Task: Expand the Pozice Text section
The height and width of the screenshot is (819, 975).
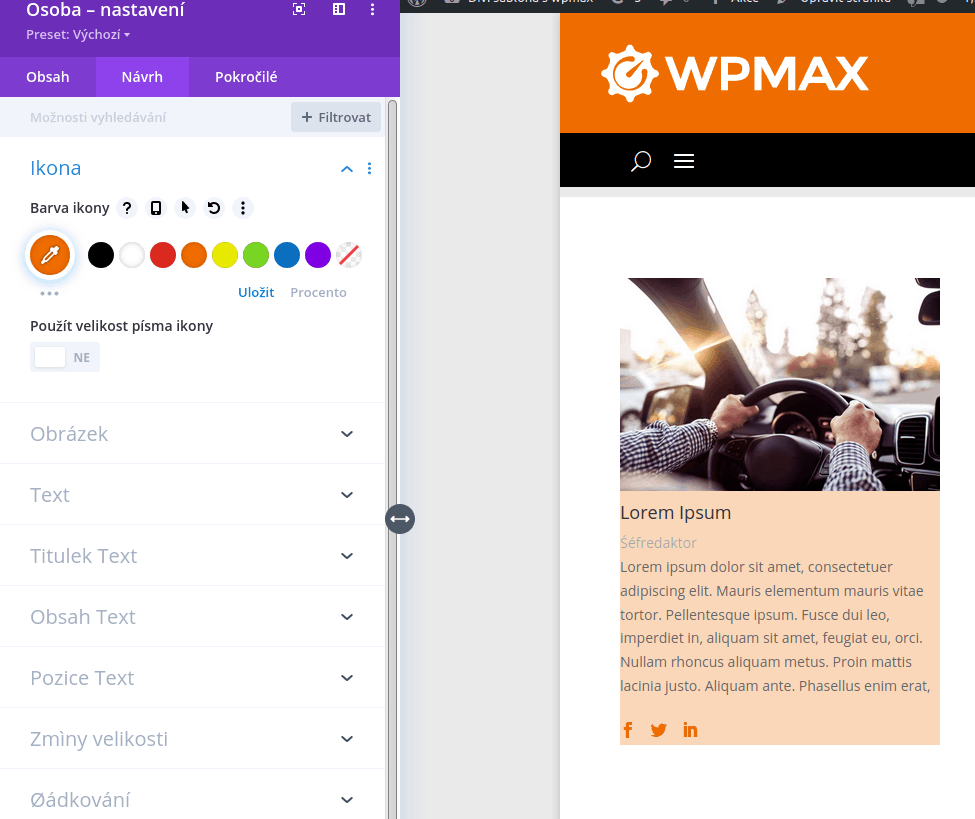Action: coord(192,677)
